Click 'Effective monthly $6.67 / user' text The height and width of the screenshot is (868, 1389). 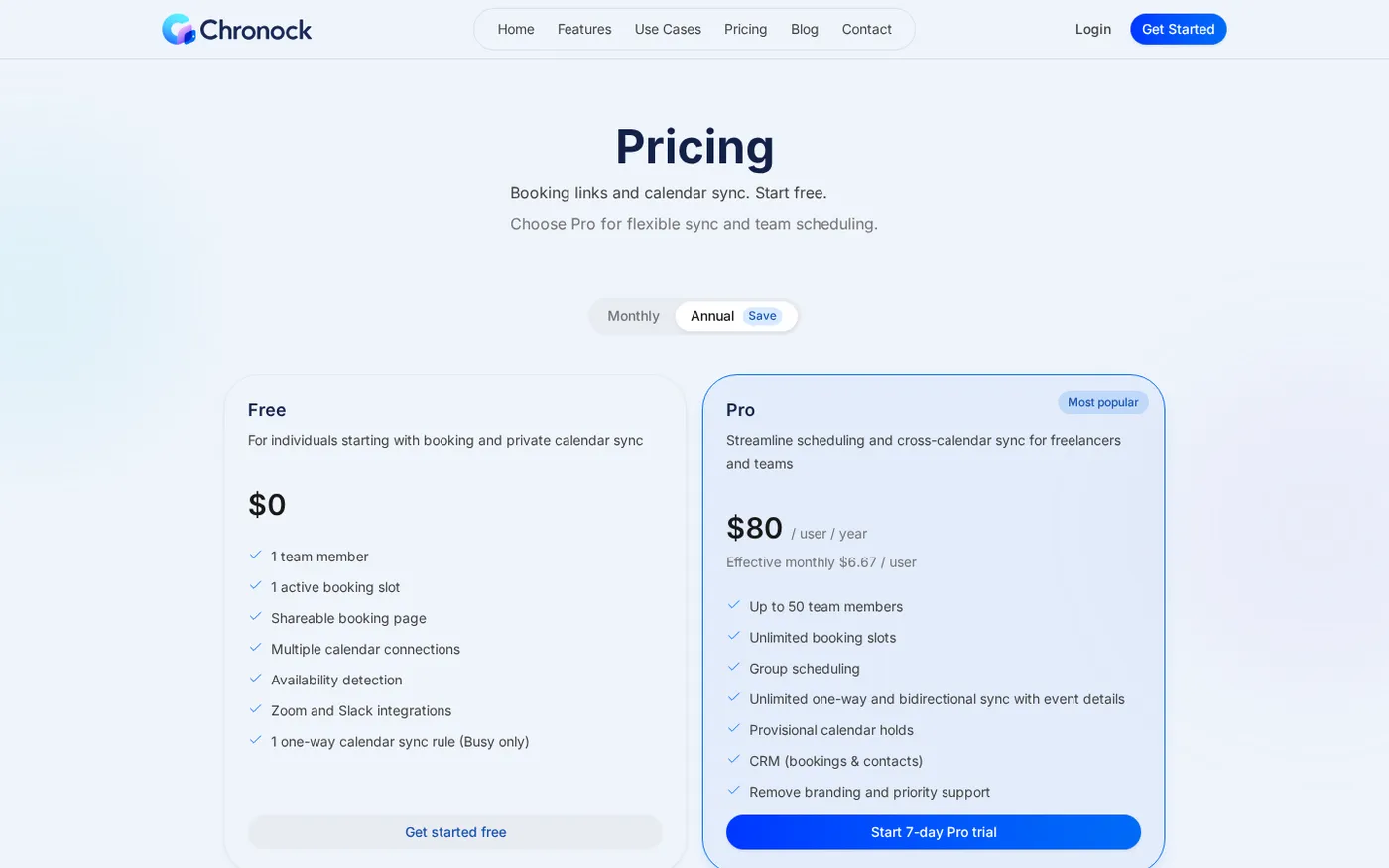(821, 562)
